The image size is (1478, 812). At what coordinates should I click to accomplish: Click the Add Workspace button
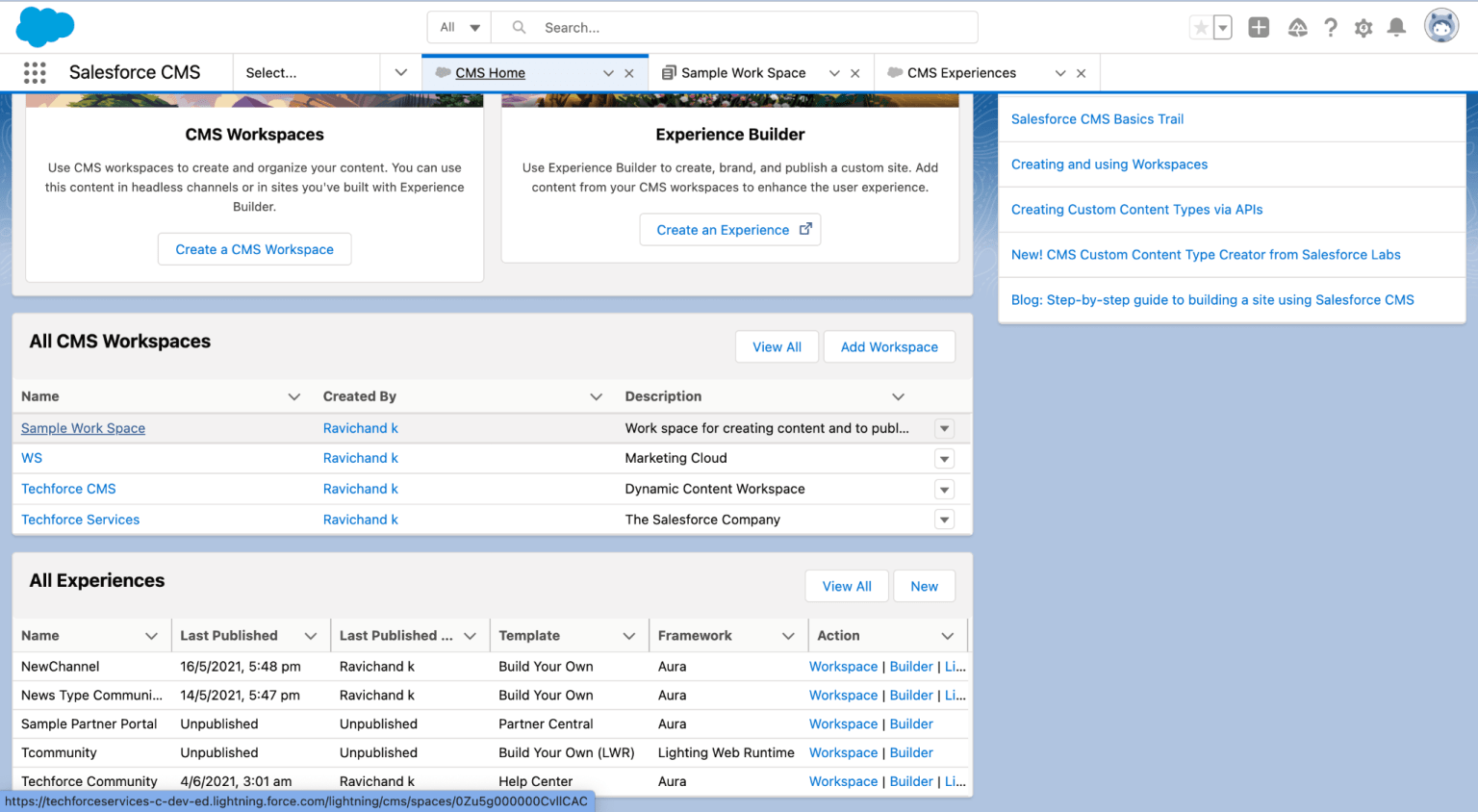tap(889, 347)
